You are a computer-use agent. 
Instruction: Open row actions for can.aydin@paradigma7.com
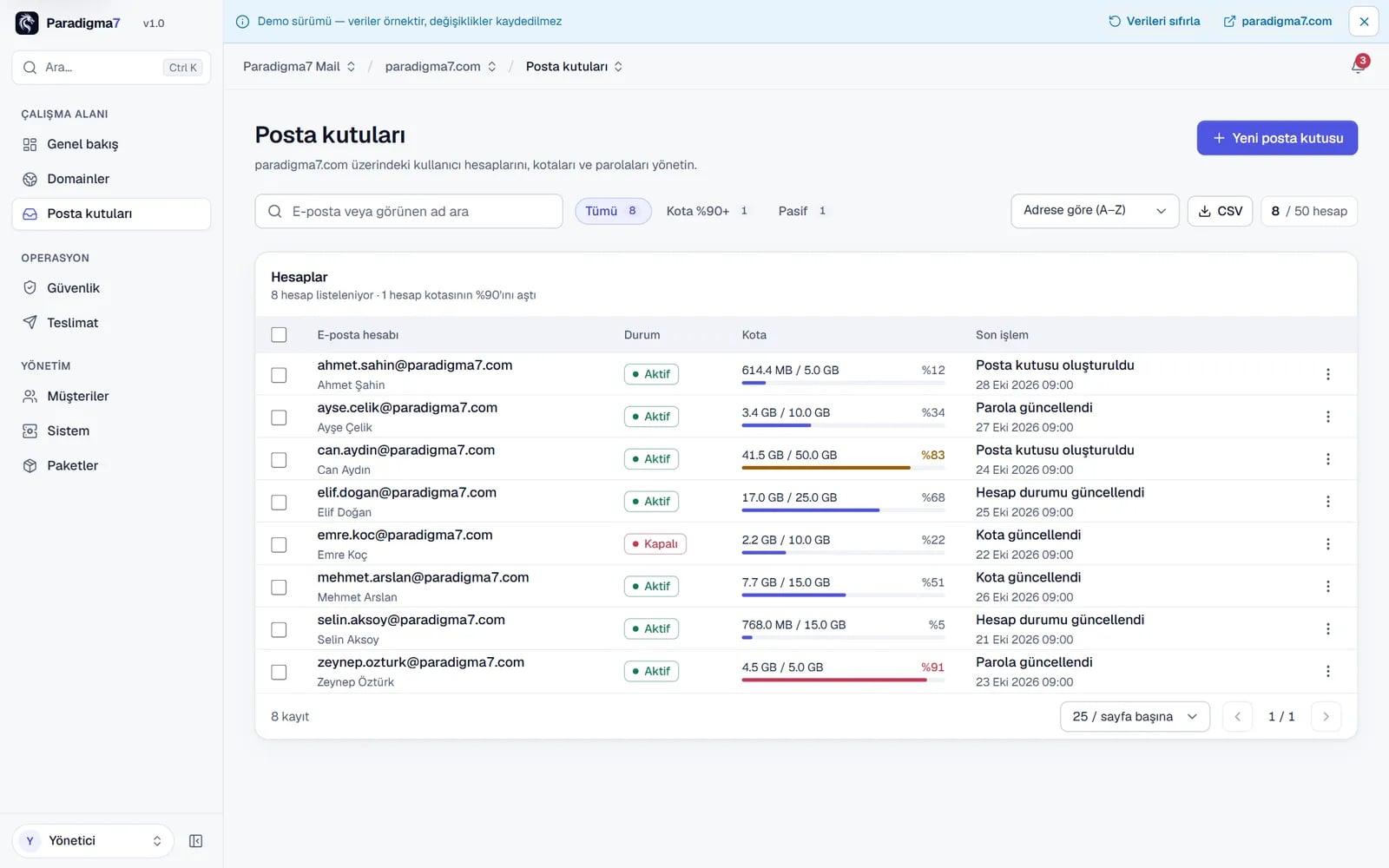(1327, 459)
